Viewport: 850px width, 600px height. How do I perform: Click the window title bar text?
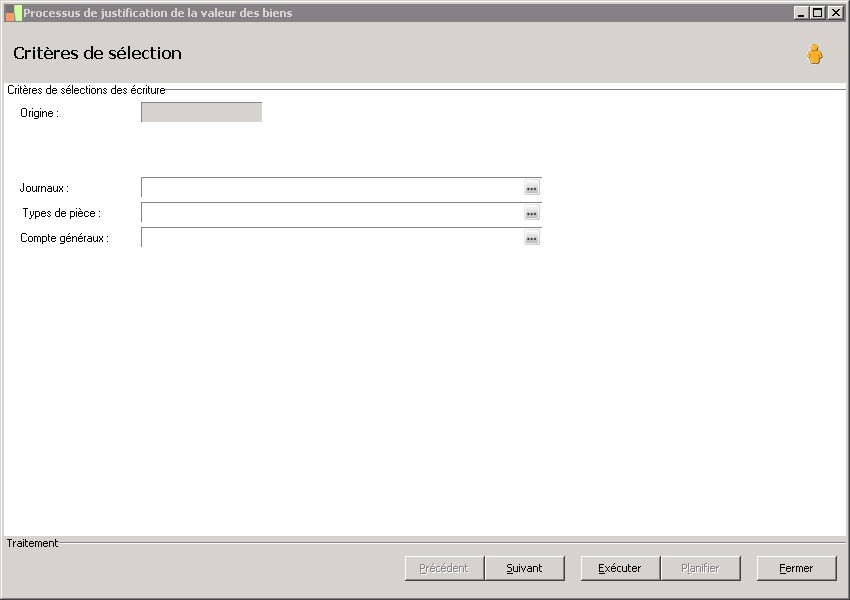[158, 13]
